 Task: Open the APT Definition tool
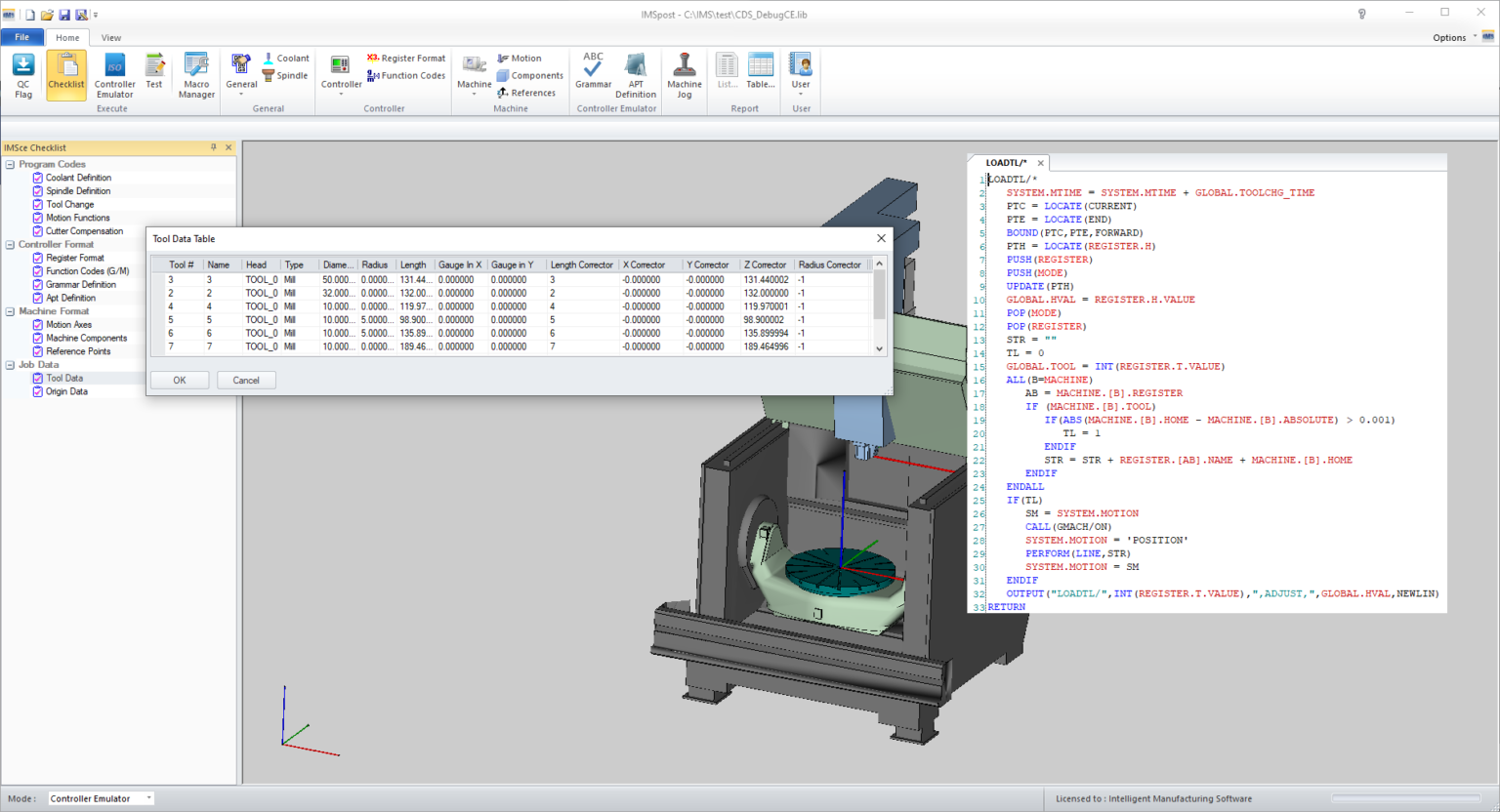tap(636, 73)
